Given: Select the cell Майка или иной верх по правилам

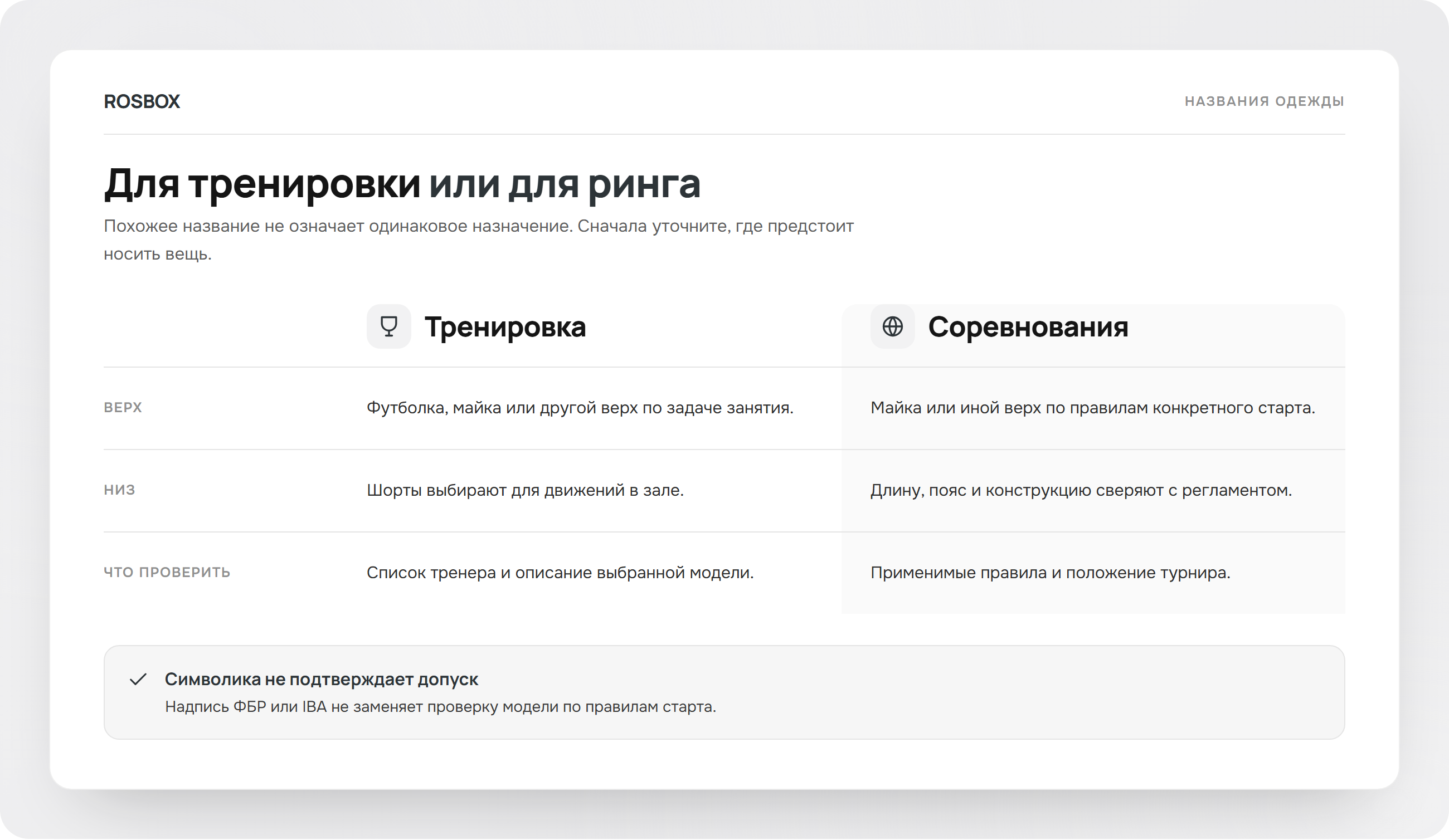Looking at the screenshot, I should 1093,408.
